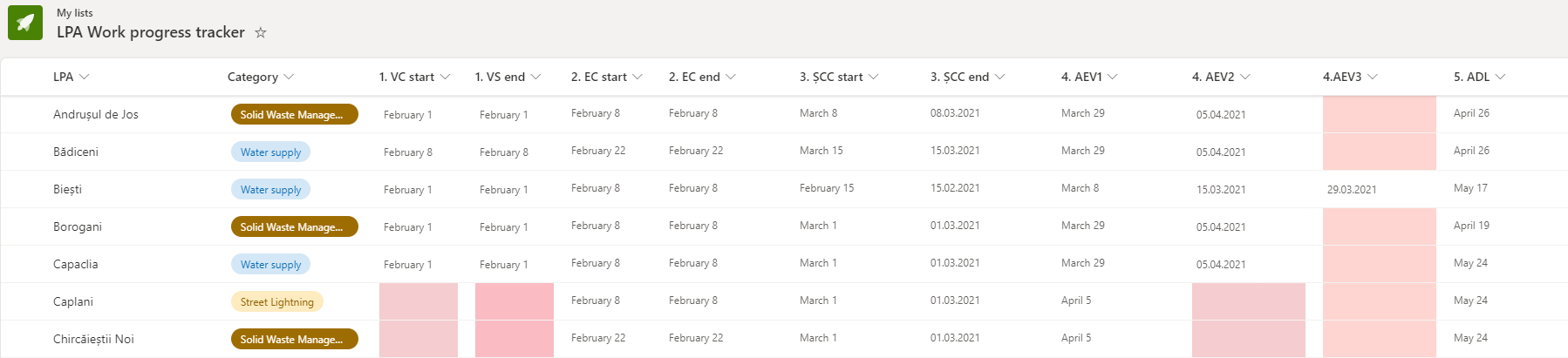
Task: Select the 29.03.2021 cell in Biești row
Action: pos(1352,189)
